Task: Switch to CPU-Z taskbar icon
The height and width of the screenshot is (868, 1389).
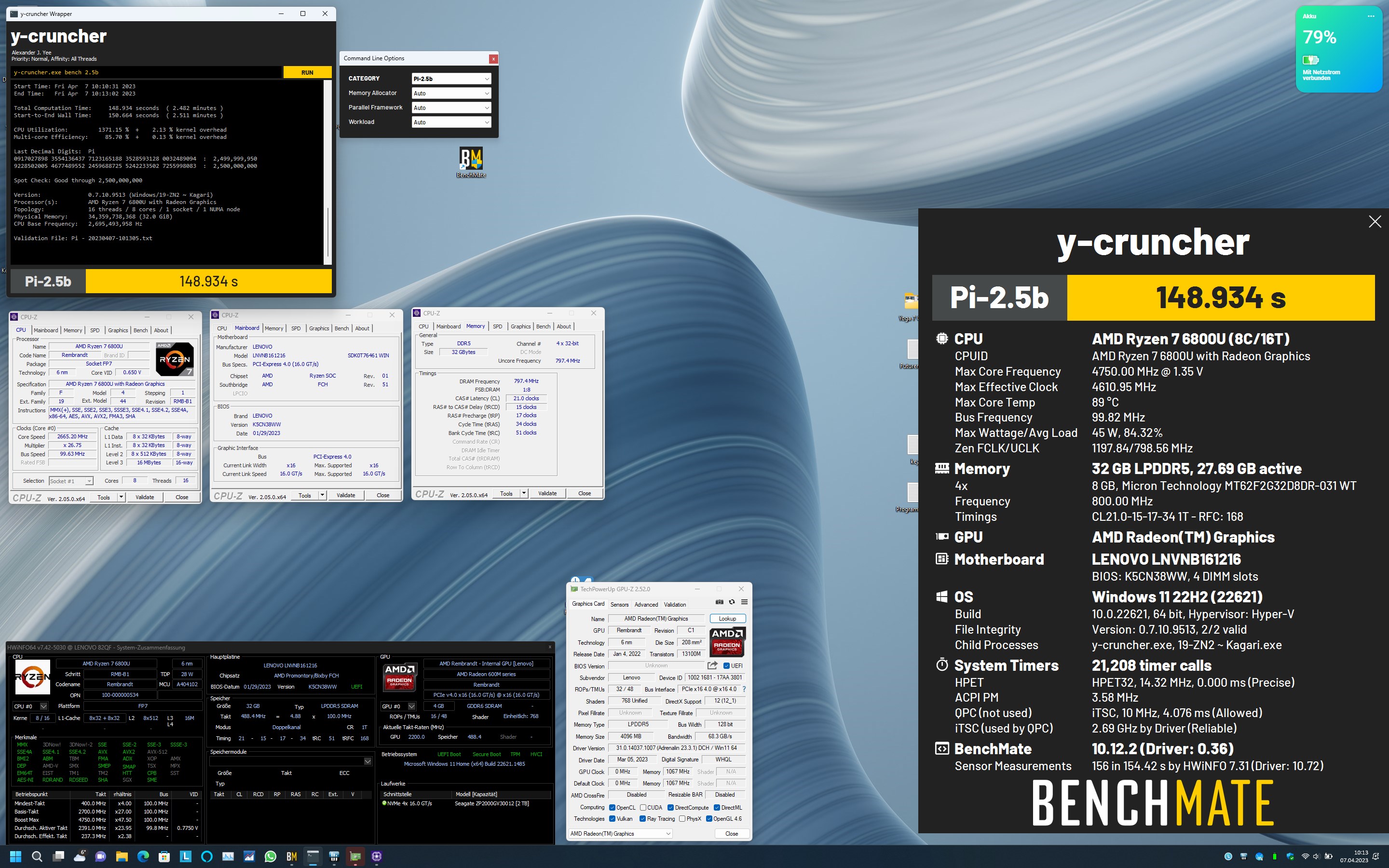Action: click(377, 856)
